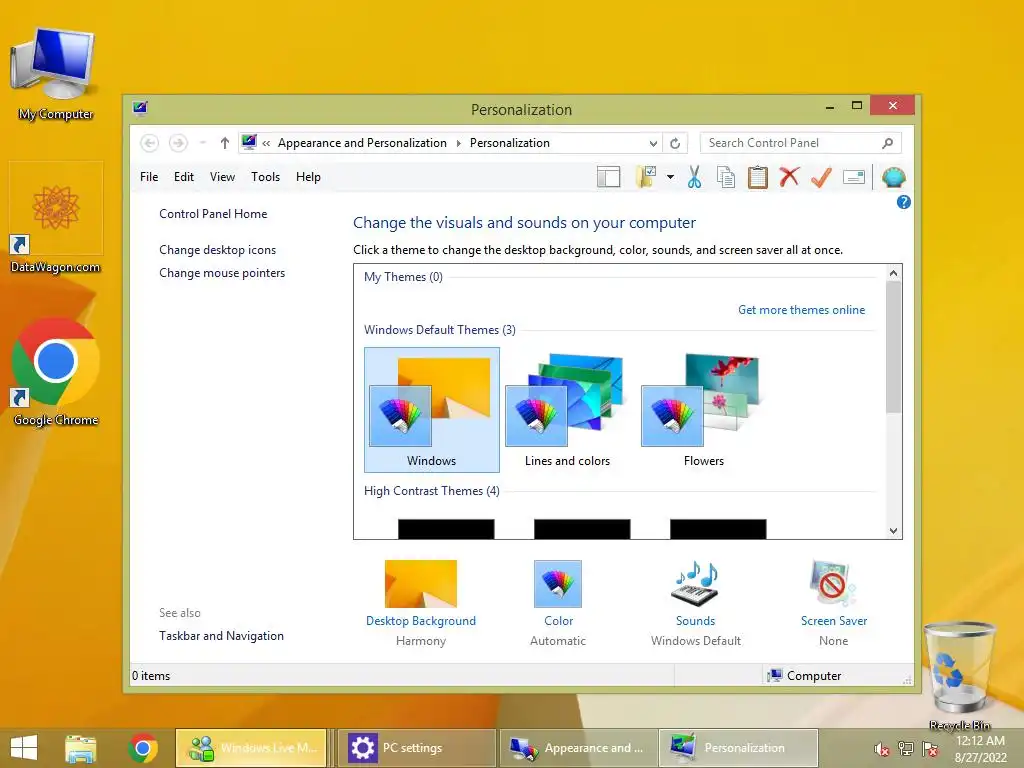Refresh the Personalization page
The height and width of the screenshot is (768, 1024).
tap(675, 143)
